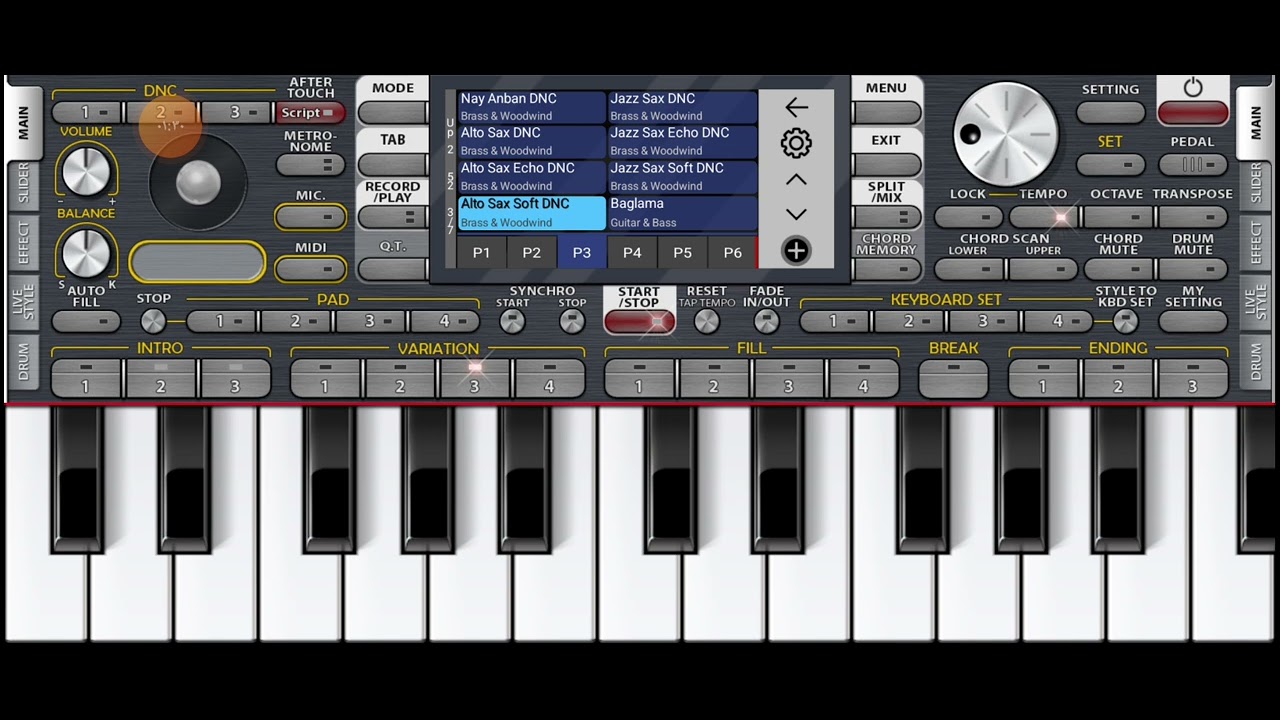Trigger Fill 1

639,378
